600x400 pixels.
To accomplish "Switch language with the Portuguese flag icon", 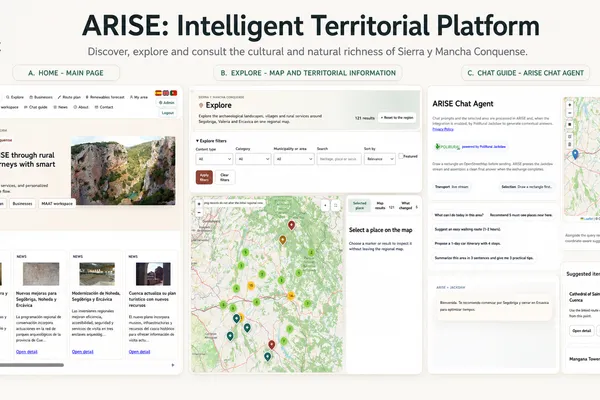I will pos(173,93).
